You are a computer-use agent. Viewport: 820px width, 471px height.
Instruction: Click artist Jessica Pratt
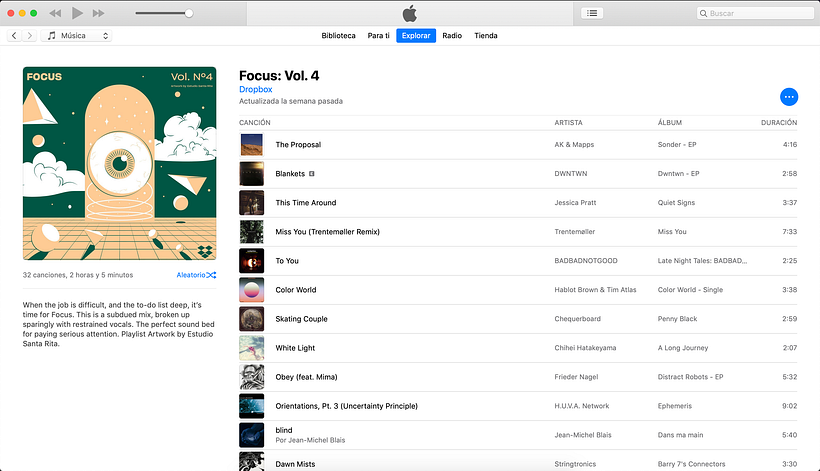tap(575, 203)
